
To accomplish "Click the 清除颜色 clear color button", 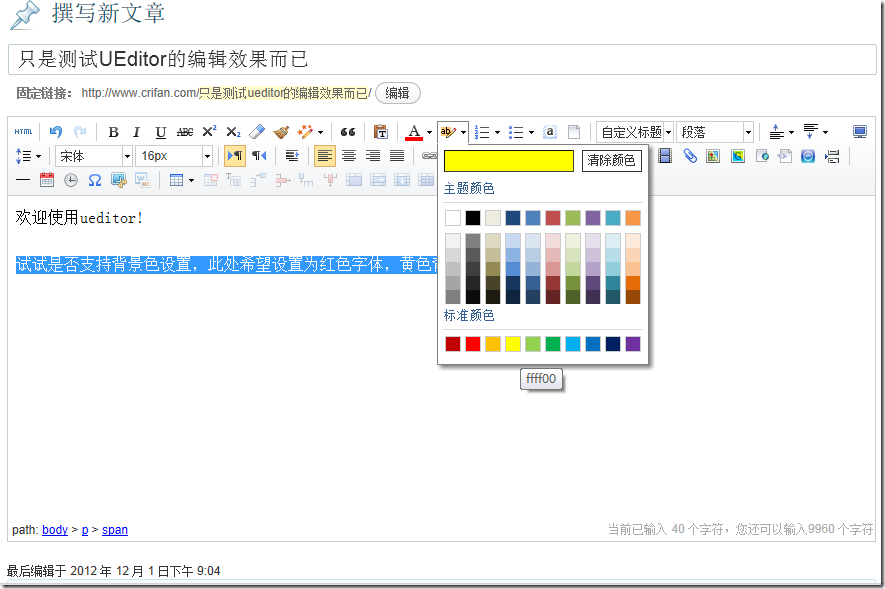I will click(x=611, y=160).
